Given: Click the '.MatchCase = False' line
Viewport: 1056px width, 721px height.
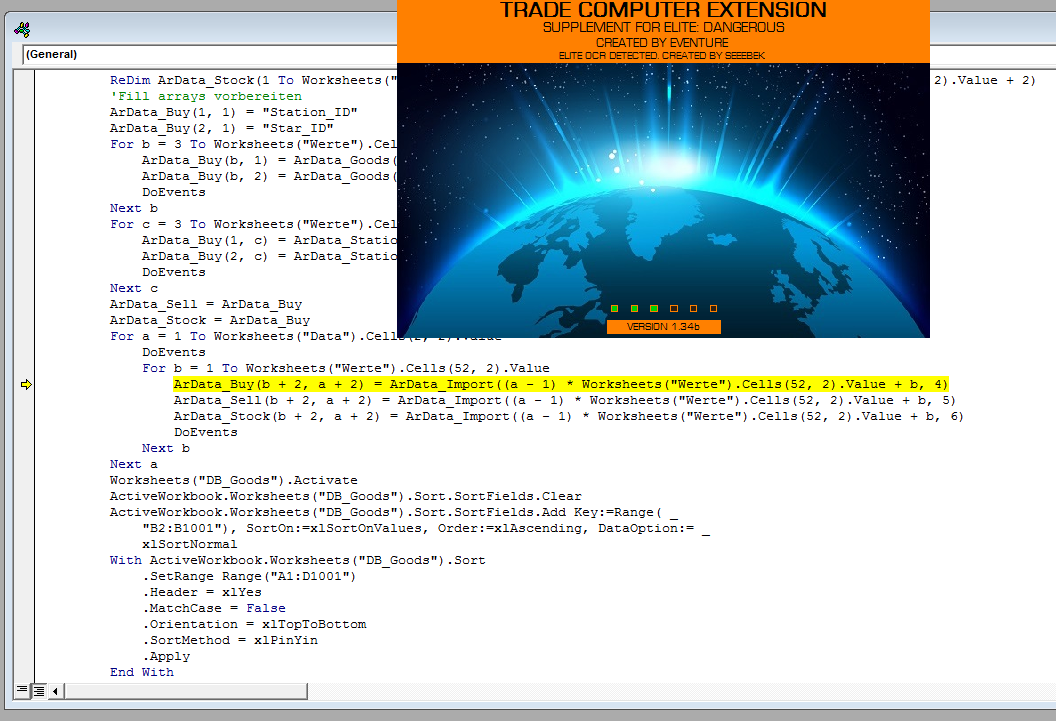Looking at the screenshot, I should click(x=213, y=609).
